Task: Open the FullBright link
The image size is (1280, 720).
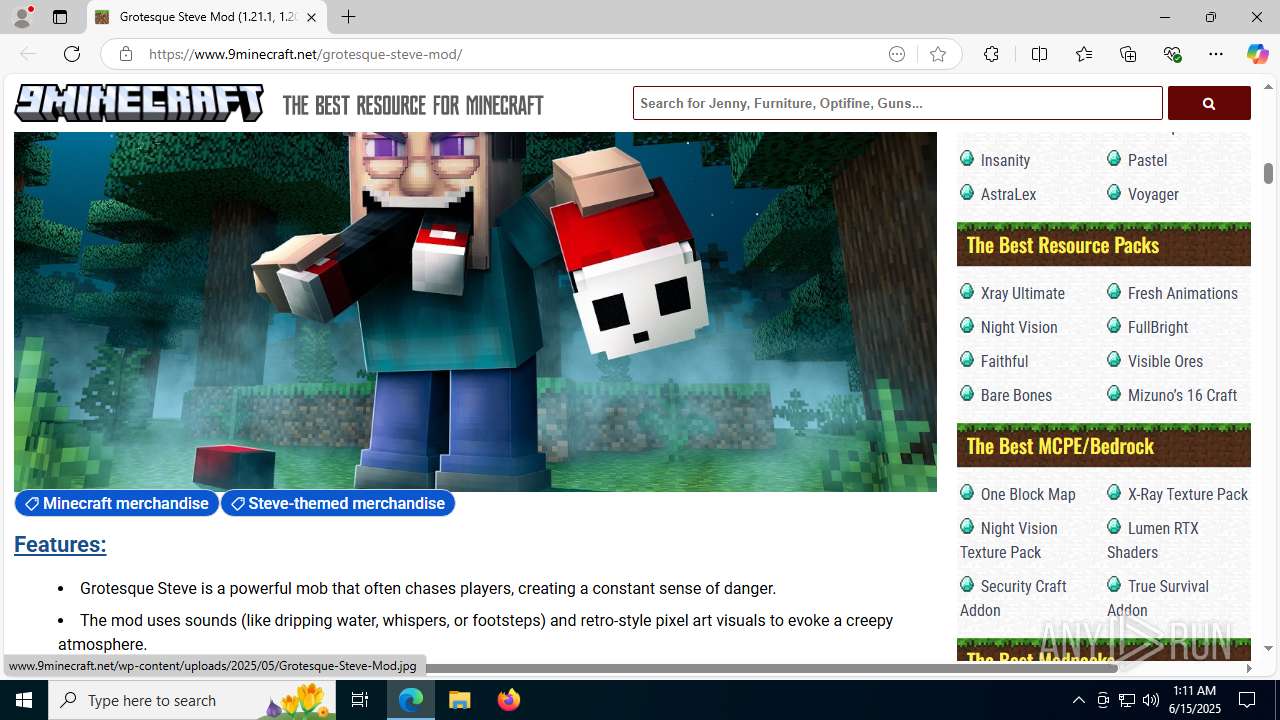Action: point(1158,327)
